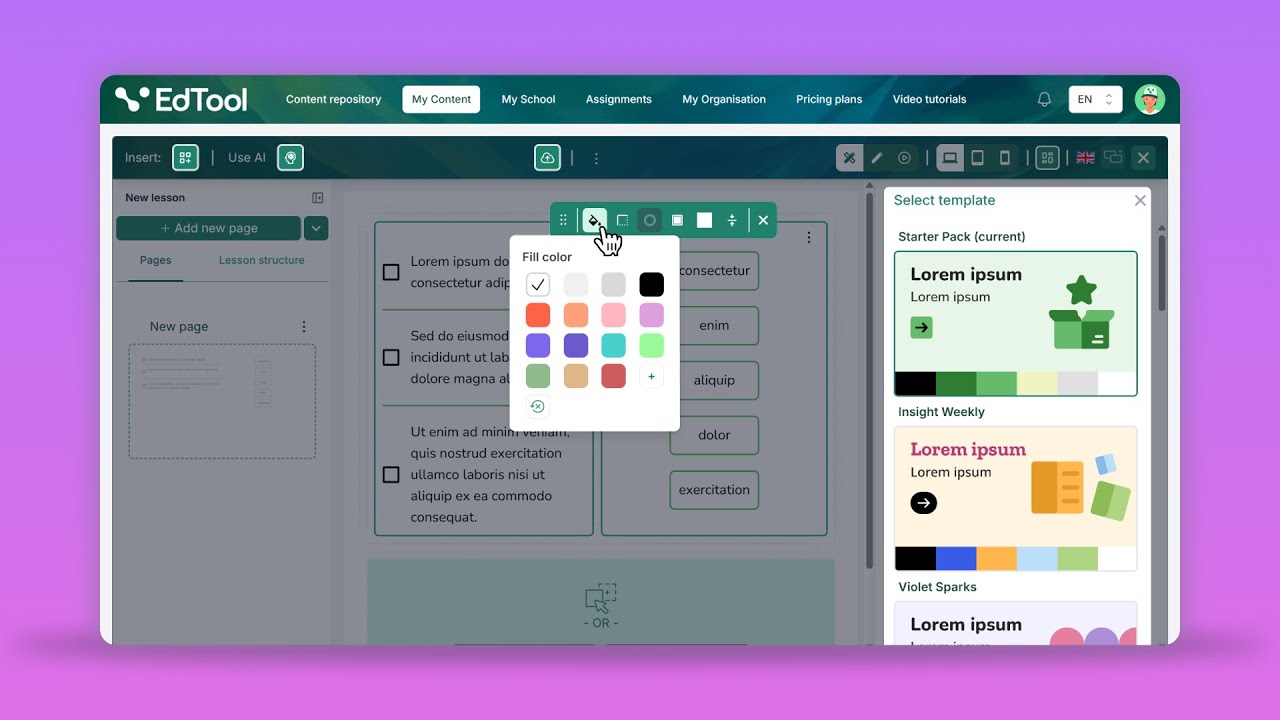
Task: Open the EN language dropdown
Action: pyautogui.click(x=1095, y=99)
